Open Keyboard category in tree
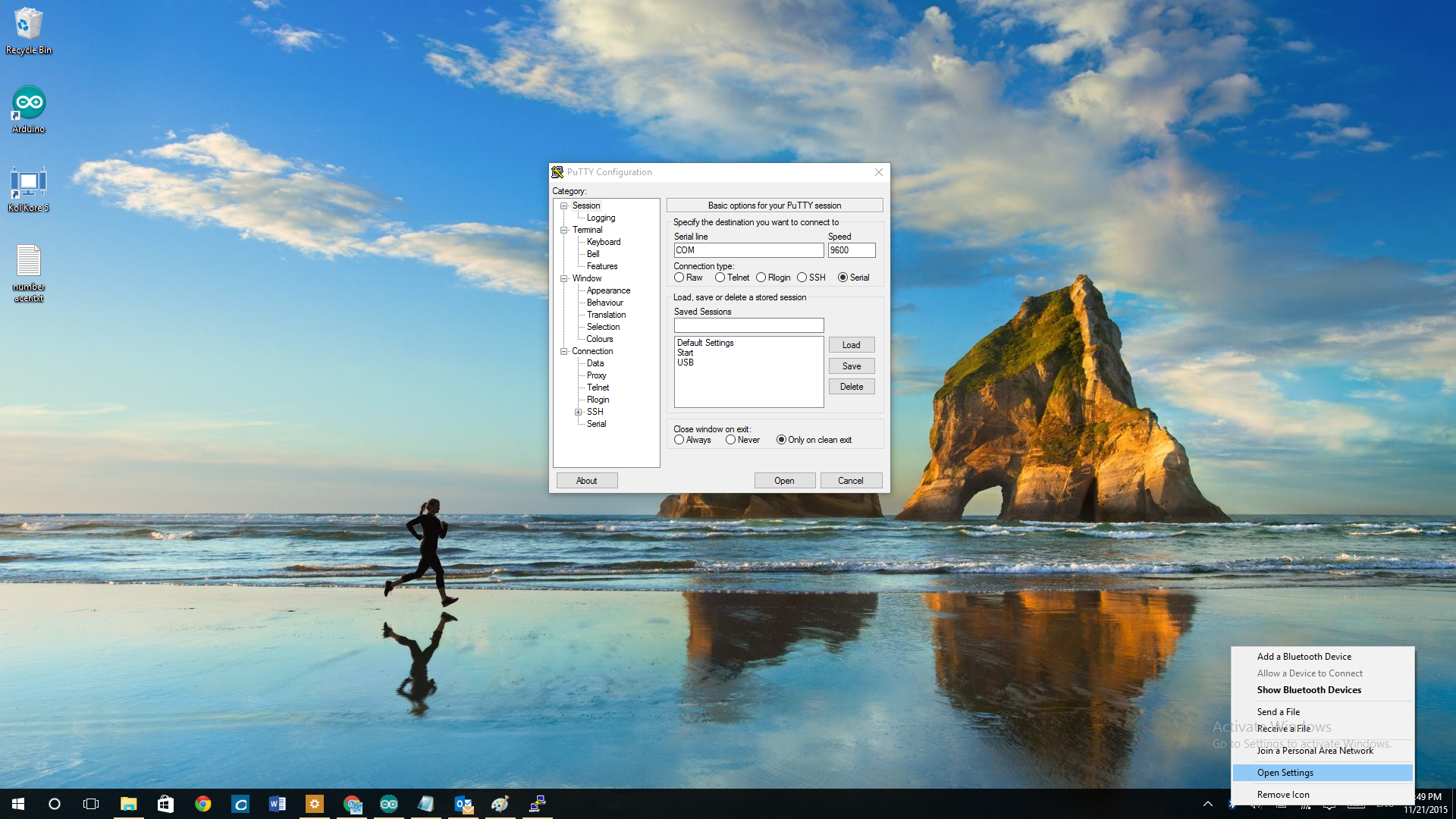The height and width of the screenshot is (819, 1456). [604, 242]
